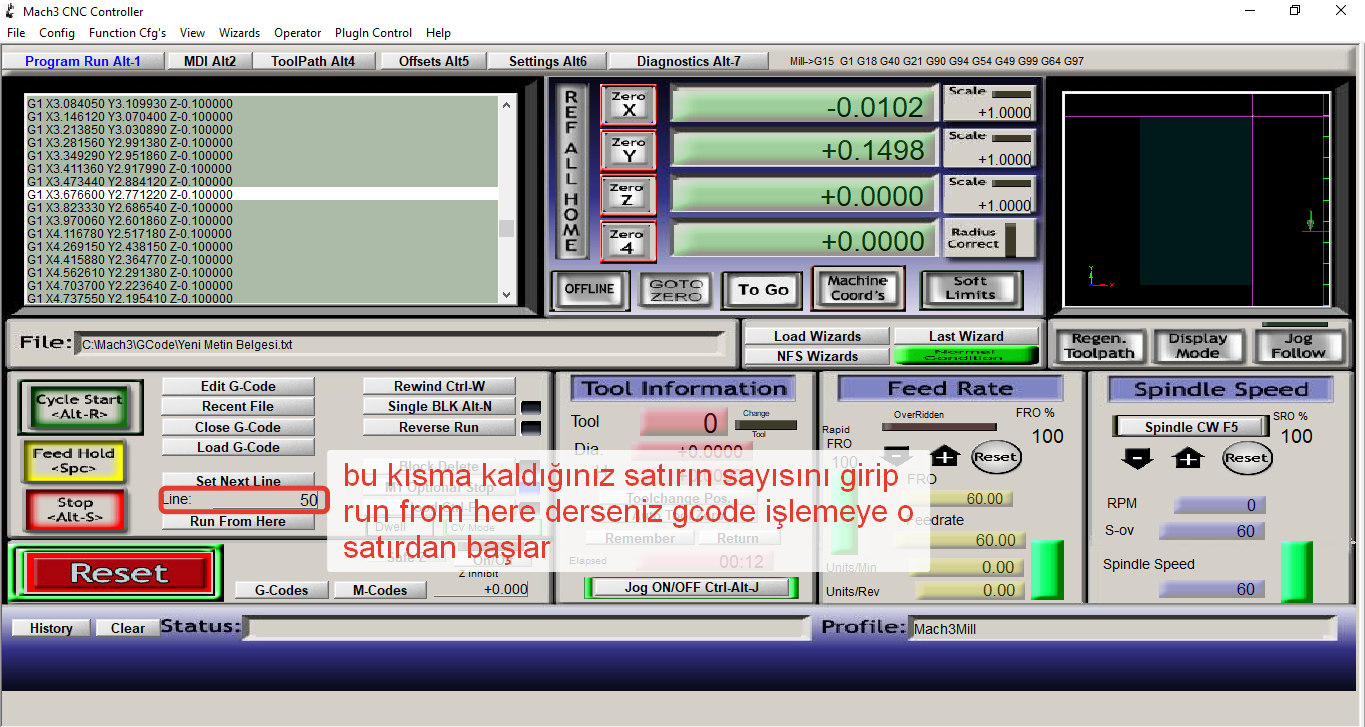This screenshot has height=727, width=1365.
Task: Toggle Jog ON/OFF Ctrl-Alt-J
Action: 692,587
